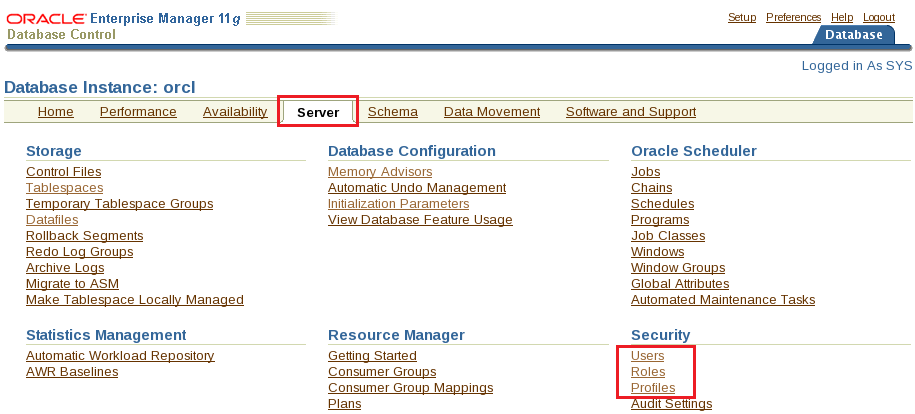Click the Resource Manager heading
This screenshot has width=915, height=414.
tap(396, 335)
